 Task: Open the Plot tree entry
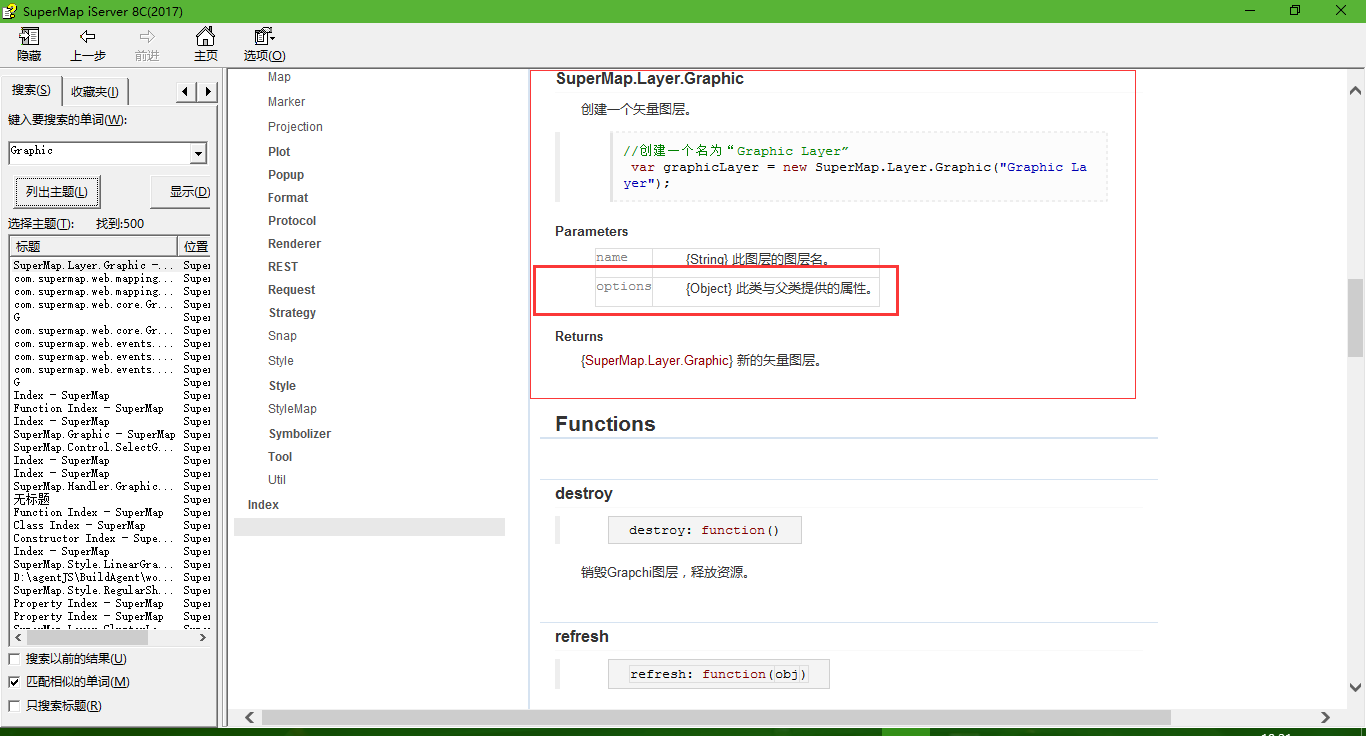(x=279, y=152)
